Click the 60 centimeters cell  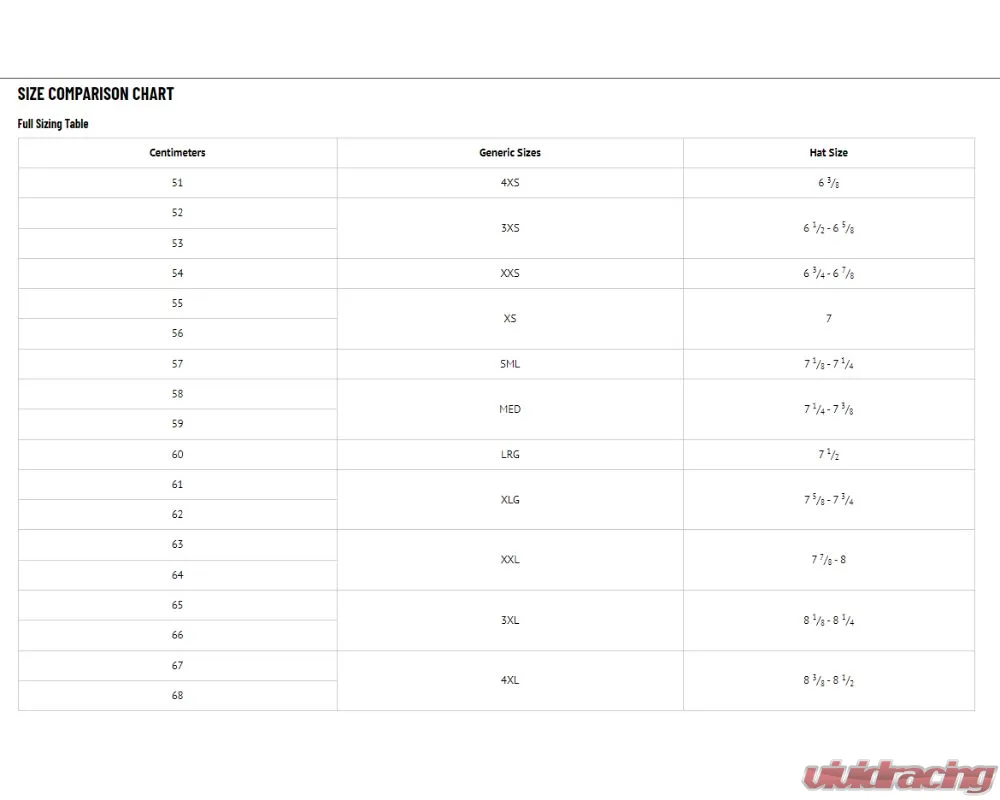pos(177,454)
